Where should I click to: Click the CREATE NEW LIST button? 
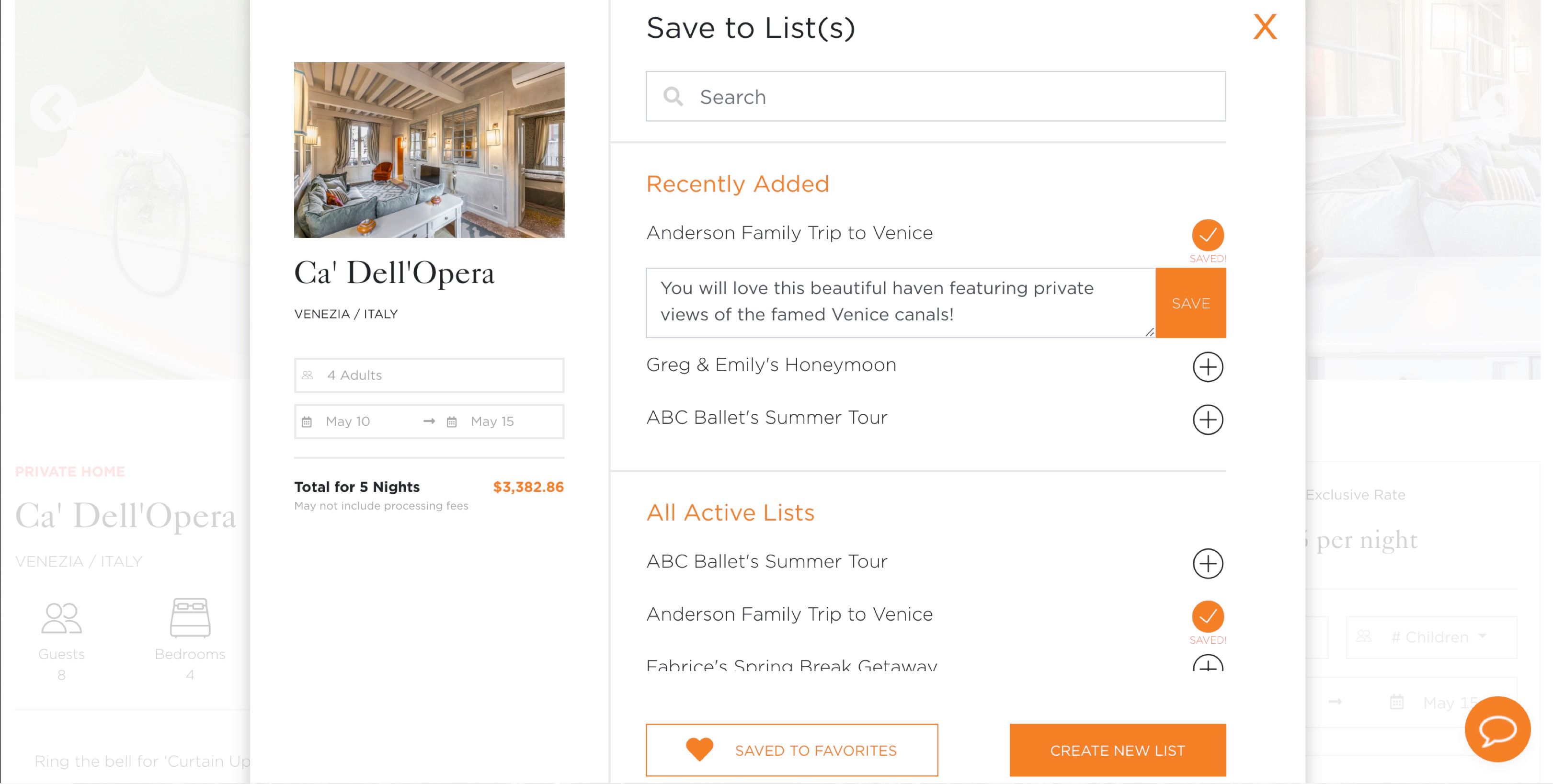point(1118,750)
